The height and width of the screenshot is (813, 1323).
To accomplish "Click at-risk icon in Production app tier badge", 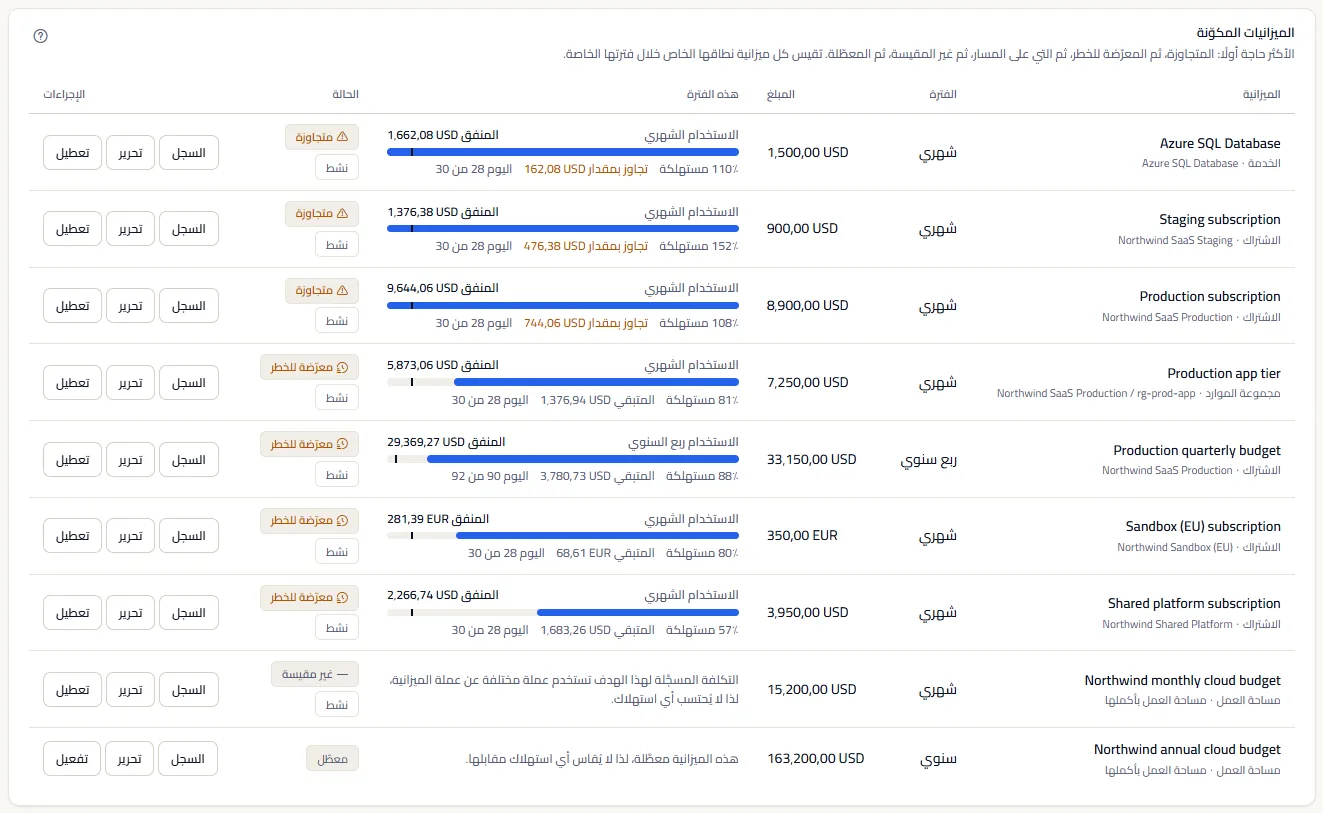I will point(342,367).
